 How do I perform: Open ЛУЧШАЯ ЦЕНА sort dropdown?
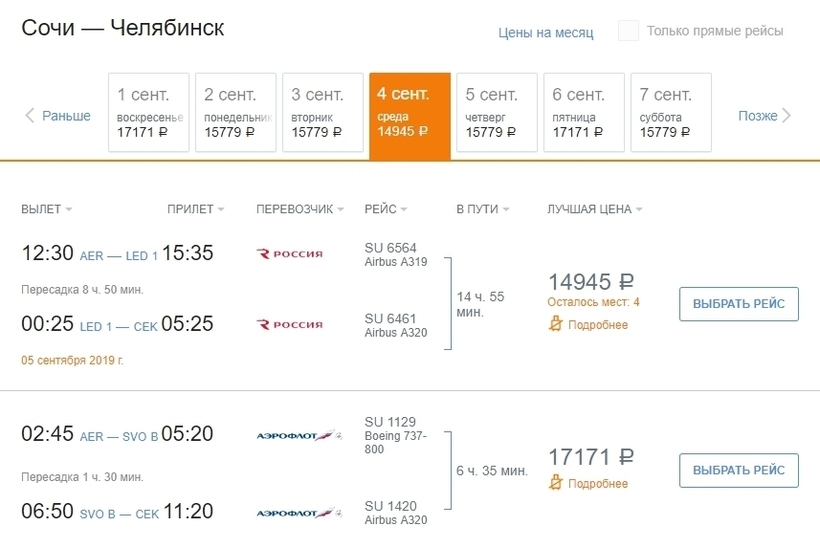tap(595, 209)
